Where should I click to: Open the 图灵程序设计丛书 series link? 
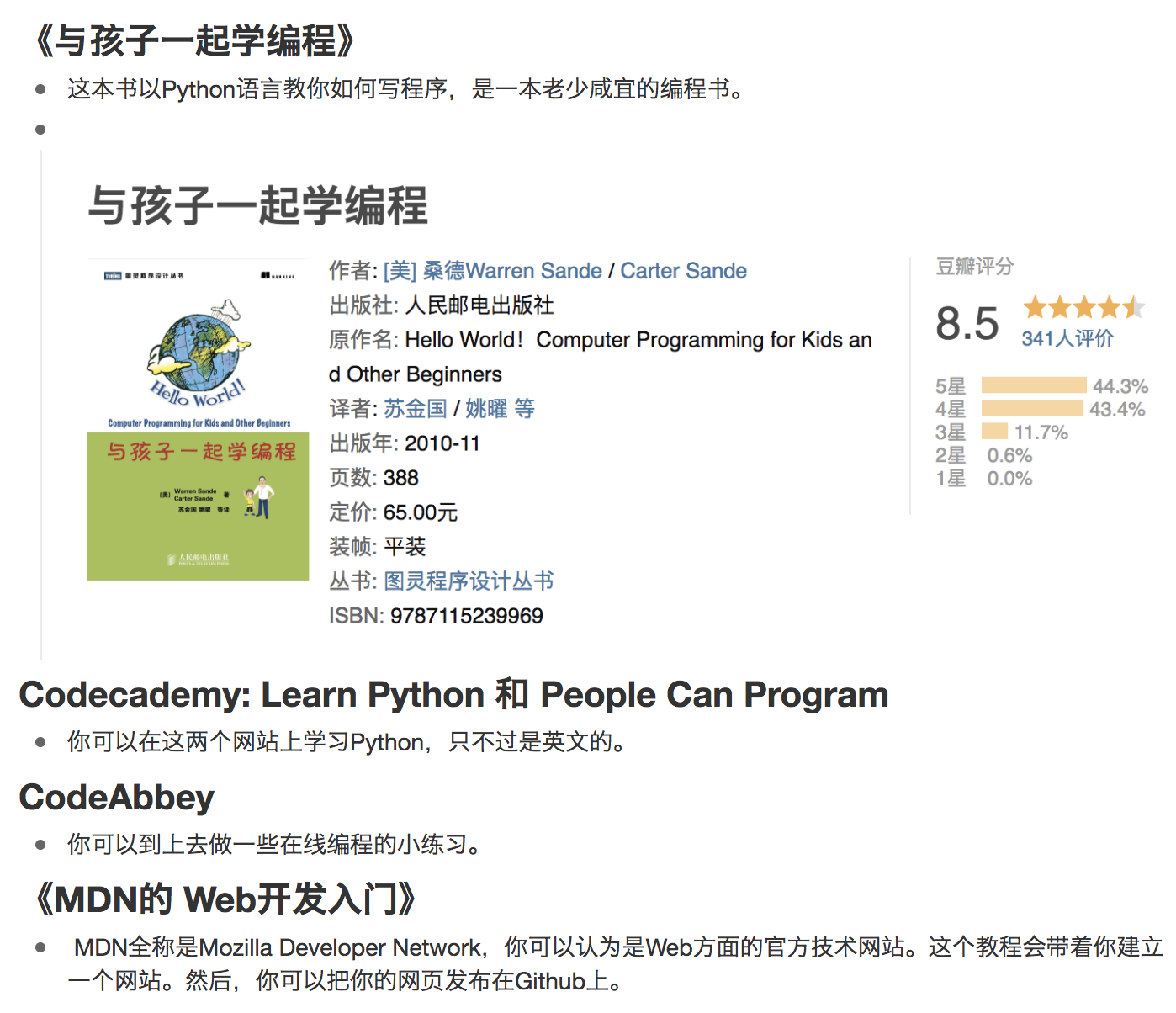(x=469, y=581)
